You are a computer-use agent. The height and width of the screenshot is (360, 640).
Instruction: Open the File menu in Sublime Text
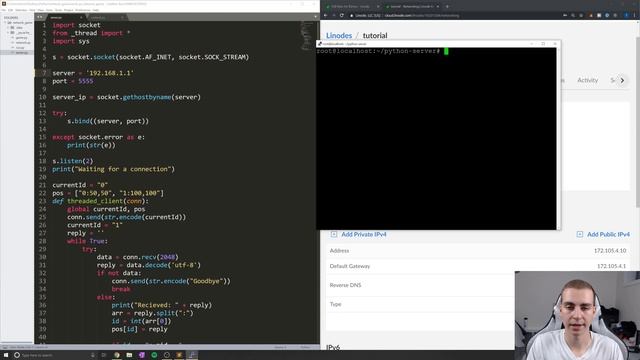[x=4, y=10]
